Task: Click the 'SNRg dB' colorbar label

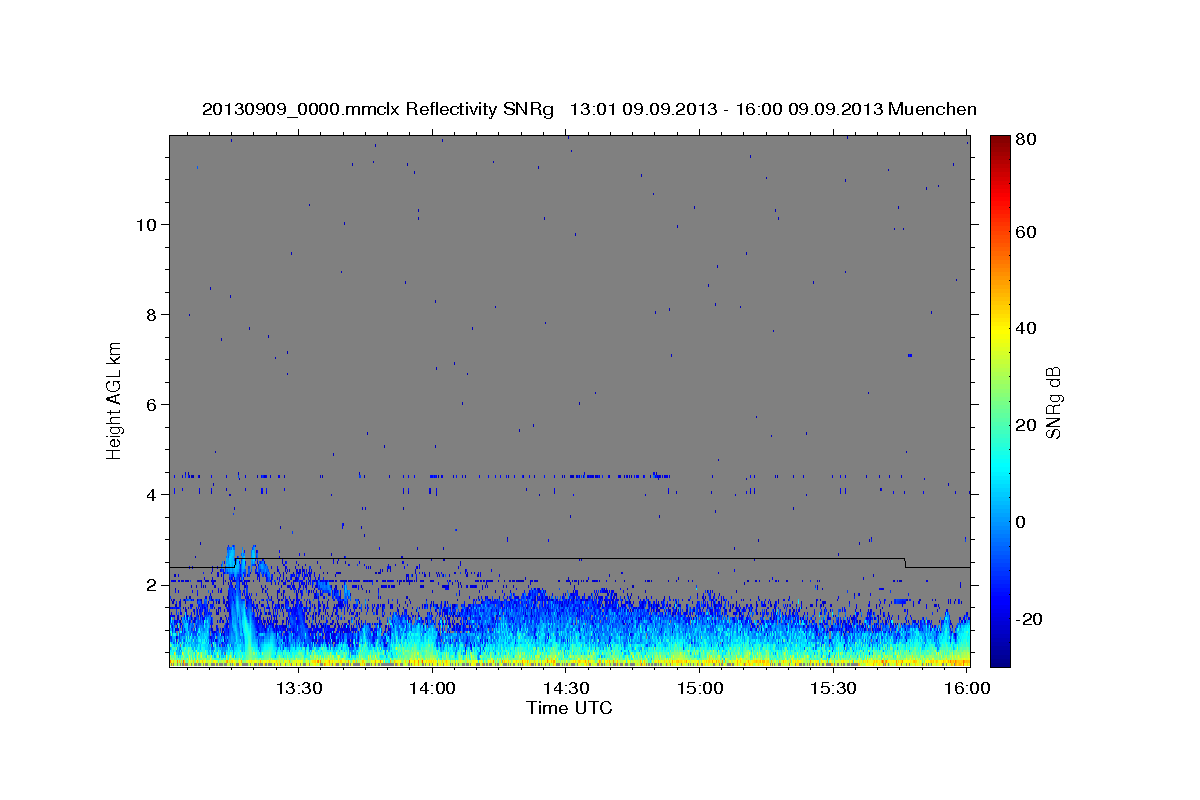Action: [x=1053, y=401]
